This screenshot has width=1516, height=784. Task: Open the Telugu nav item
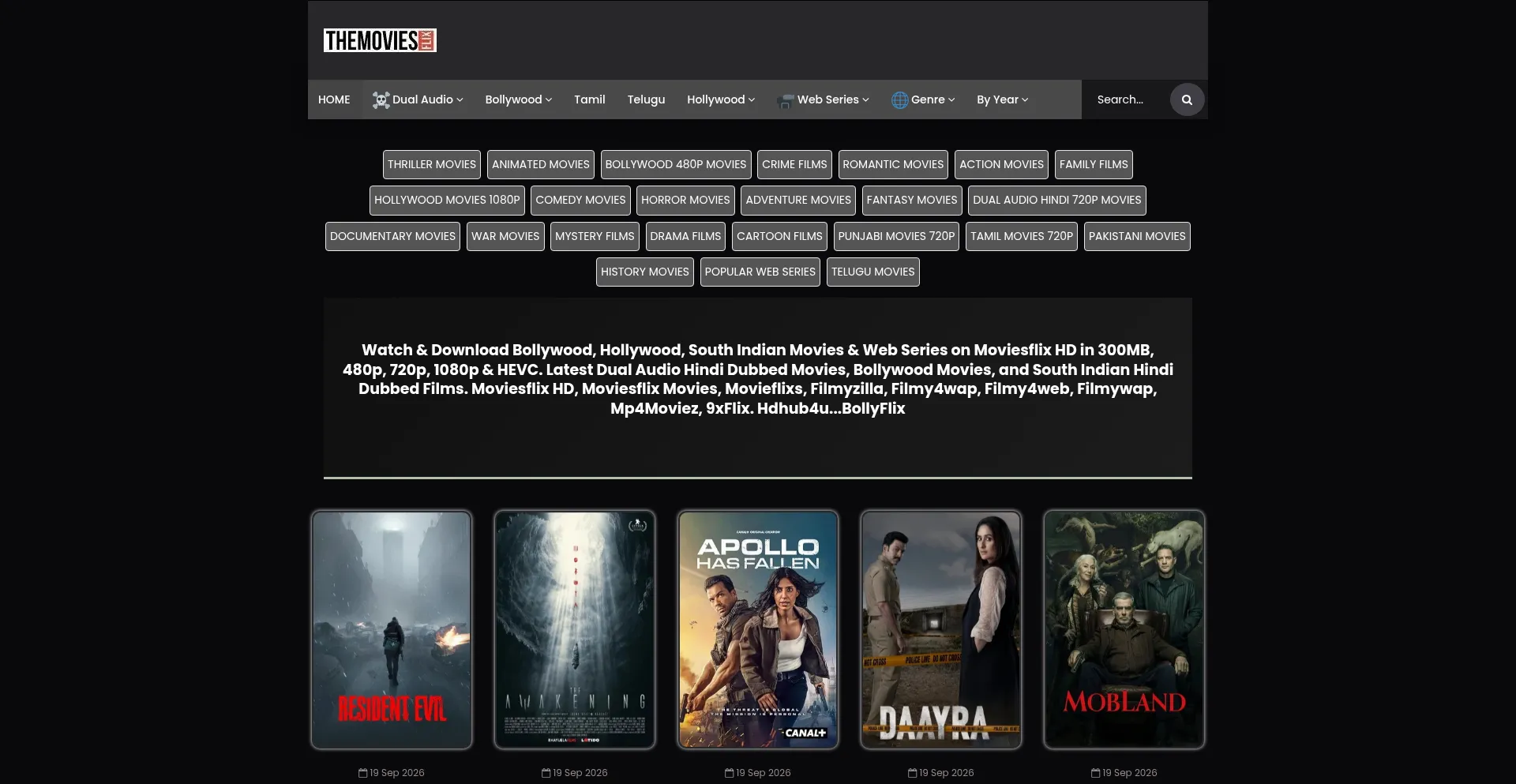(x=647, y=99)
